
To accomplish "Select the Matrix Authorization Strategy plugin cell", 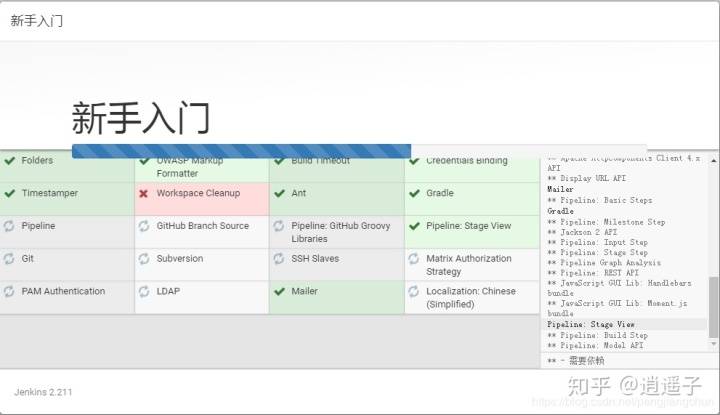I will 472,264.
